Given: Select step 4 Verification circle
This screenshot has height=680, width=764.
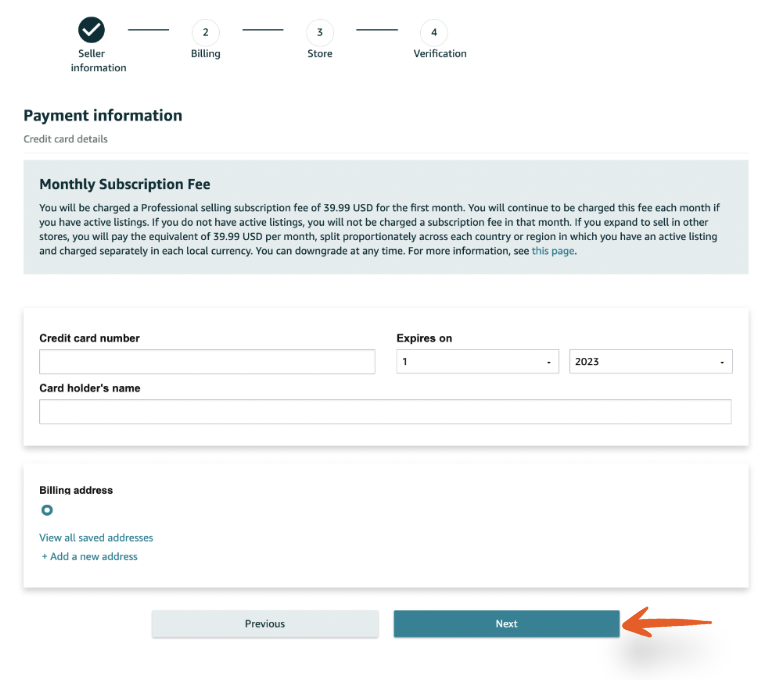Looking at the screenshot, I should click(x=434, y=33).
